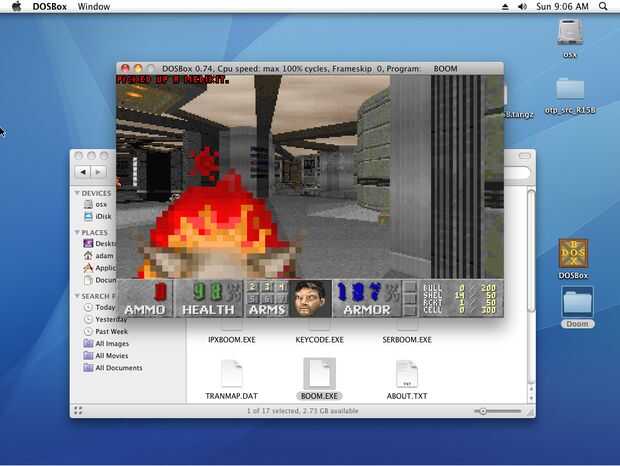
Task: Click the SERBOOM.EXE file name
Action: (407, 340)
